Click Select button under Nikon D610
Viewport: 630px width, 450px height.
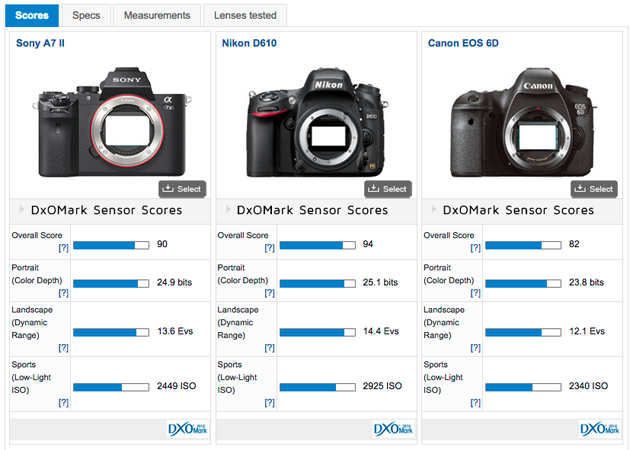[x=388, y=189]
